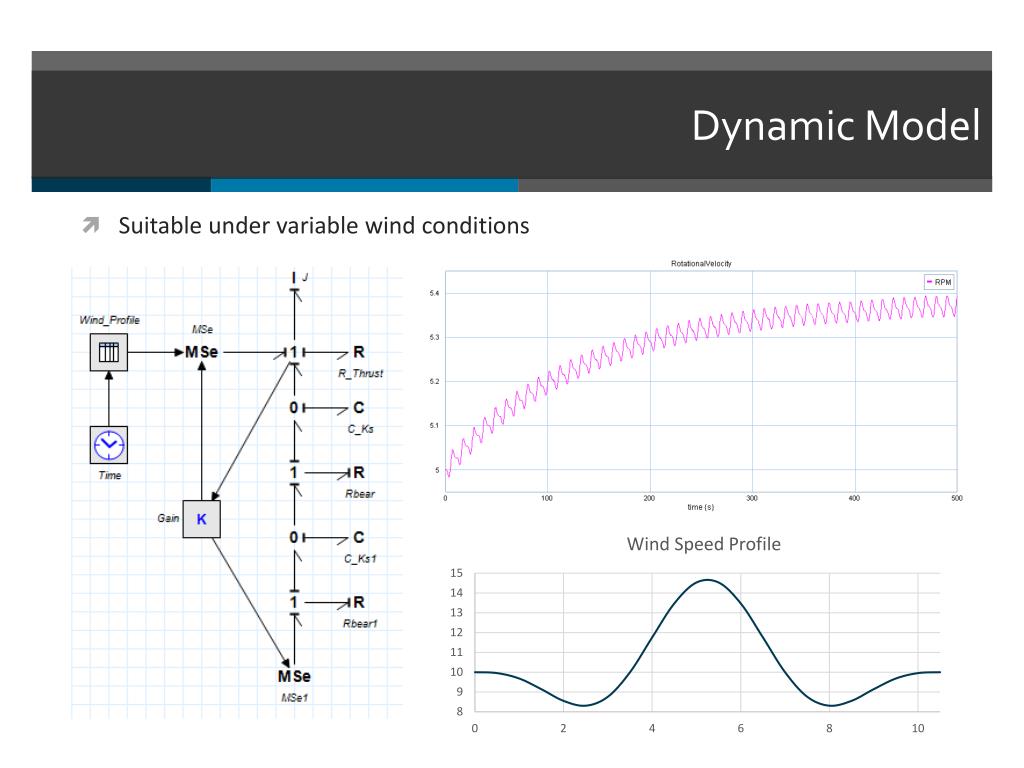Select the C element labeled C_Ks
This screenshot has width=1024, height=768.
359,408
